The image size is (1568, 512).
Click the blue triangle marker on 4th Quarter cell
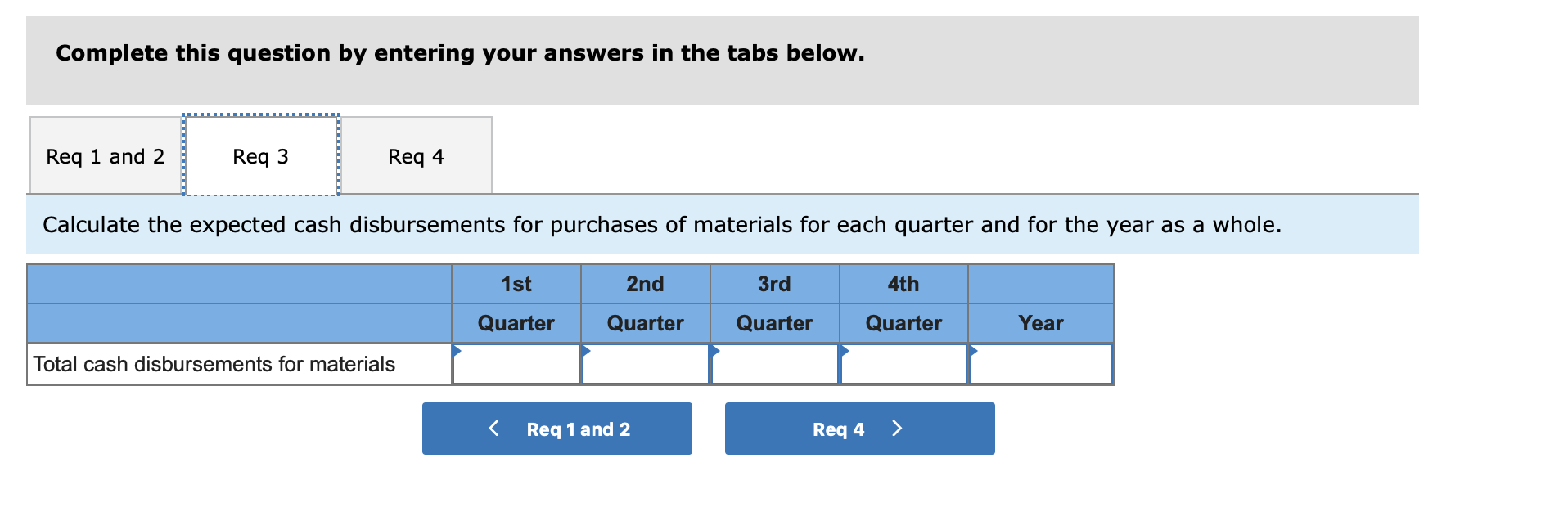(x=845, y=350)
